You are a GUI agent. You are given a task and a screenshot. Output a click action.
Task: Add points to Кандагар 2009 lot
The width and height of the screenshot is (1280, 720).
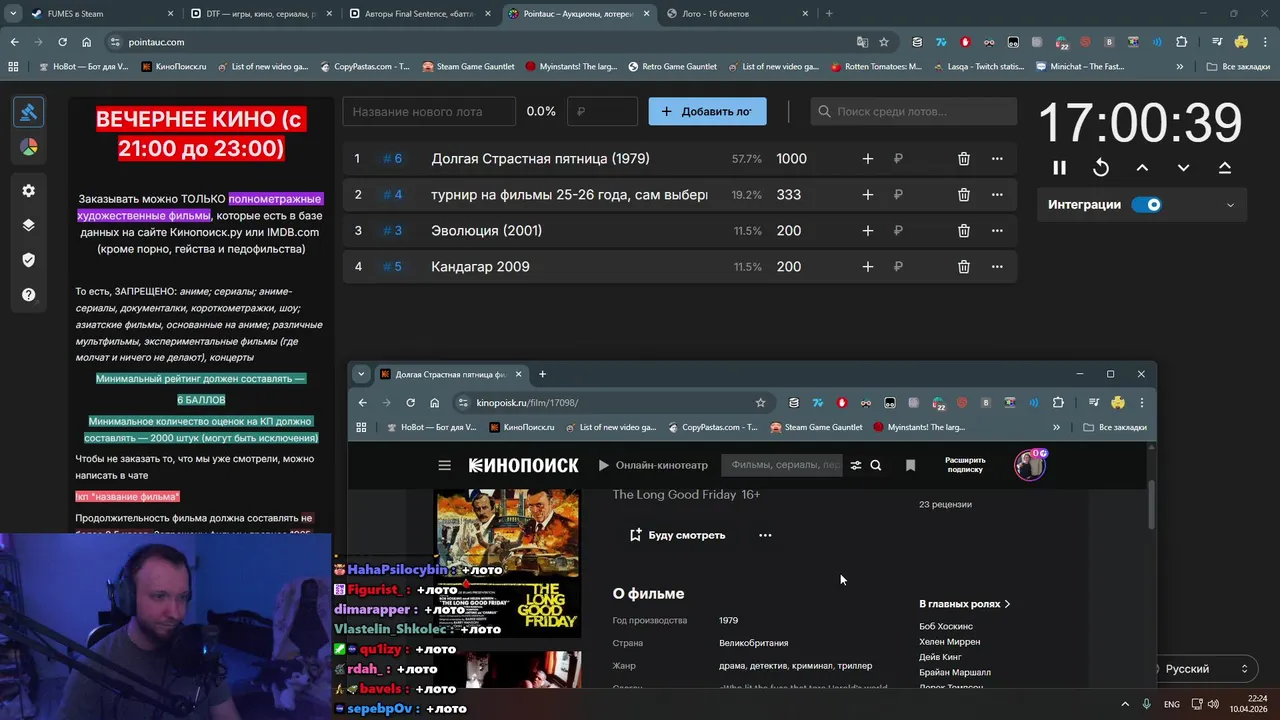click(867, 267)
